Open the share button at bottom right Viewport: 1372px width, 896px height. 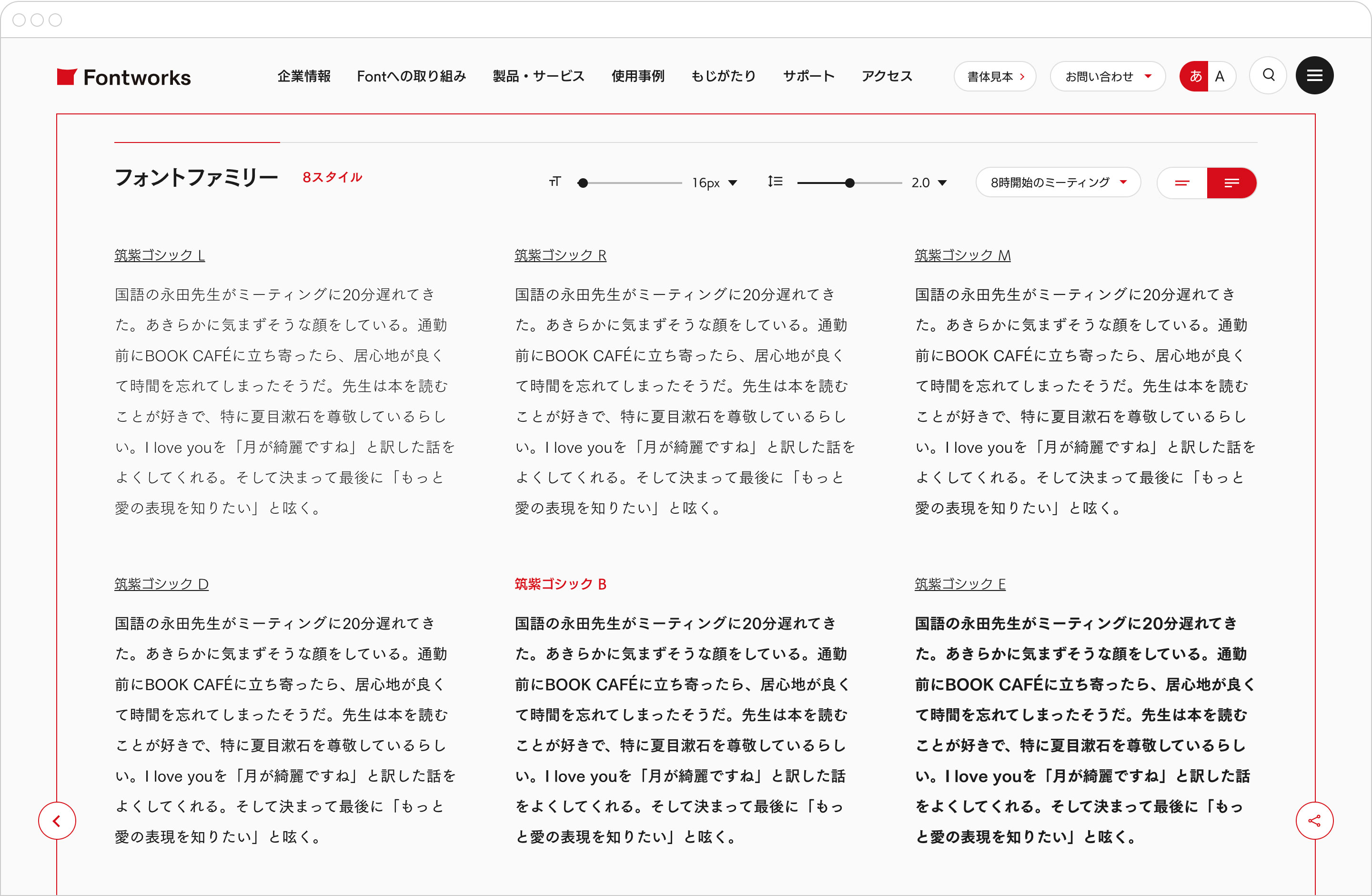click(1315, 821)
